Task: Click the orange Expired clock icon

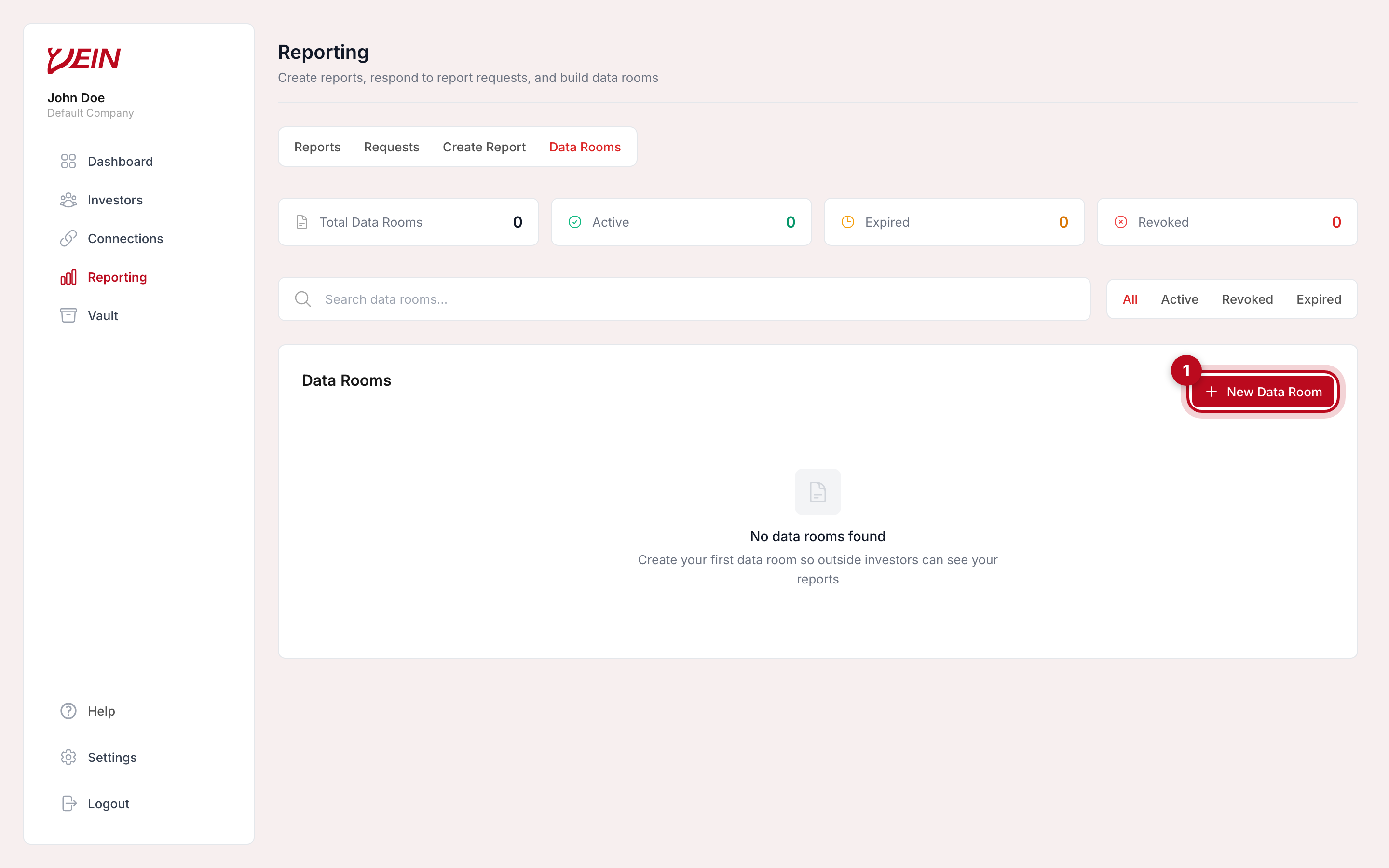Action: (848, 222)
